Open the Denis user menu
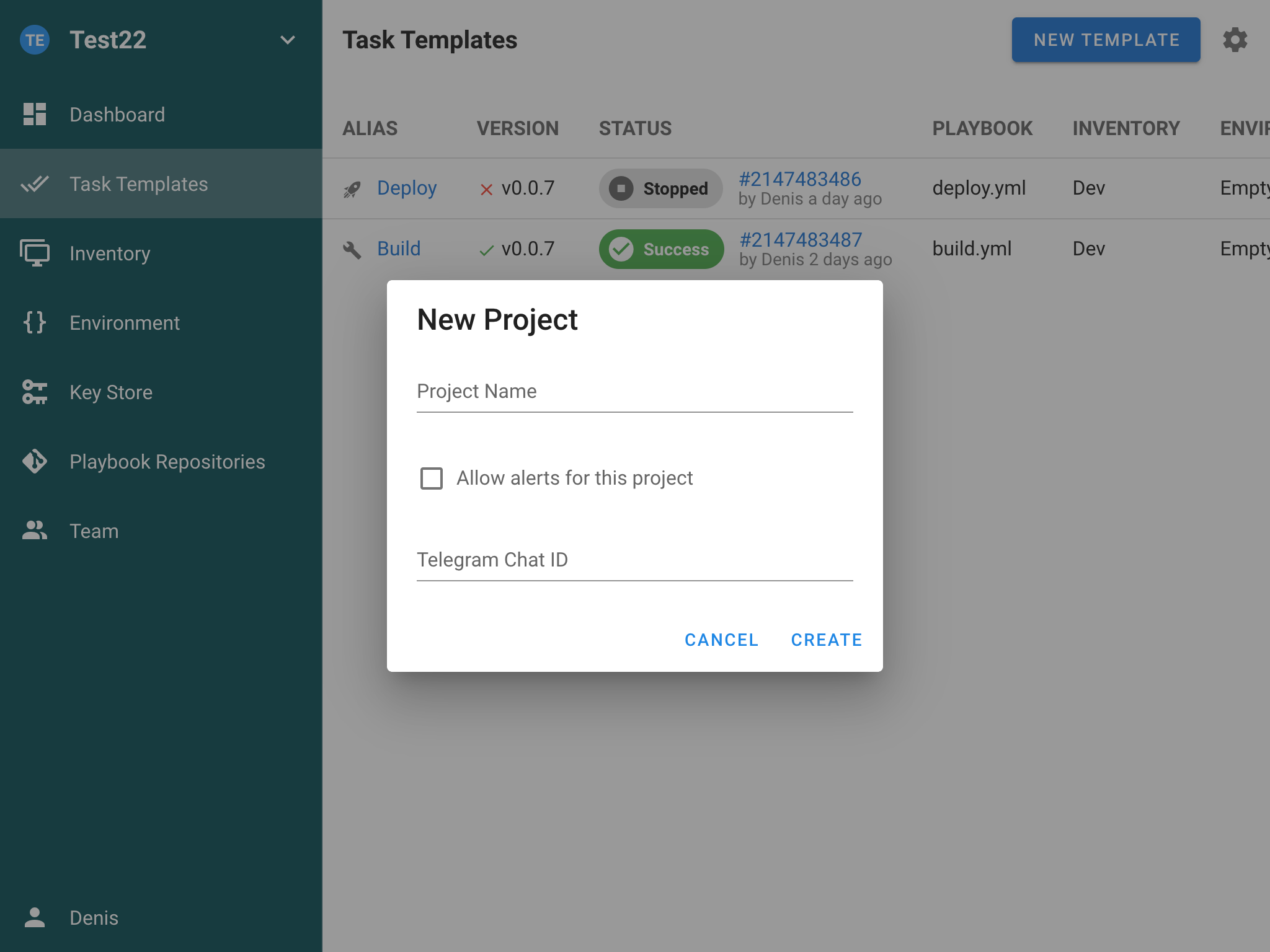This screenshot has width=1270, height=952. 93,917
